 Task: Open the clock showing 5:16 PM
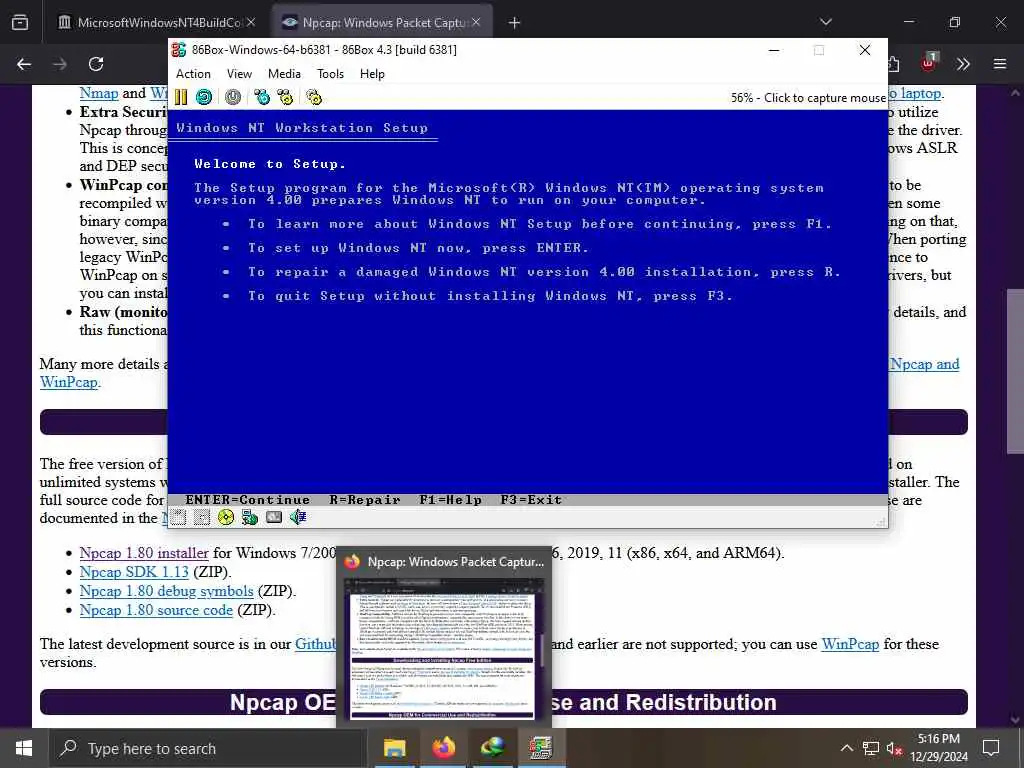click(938, 748)
